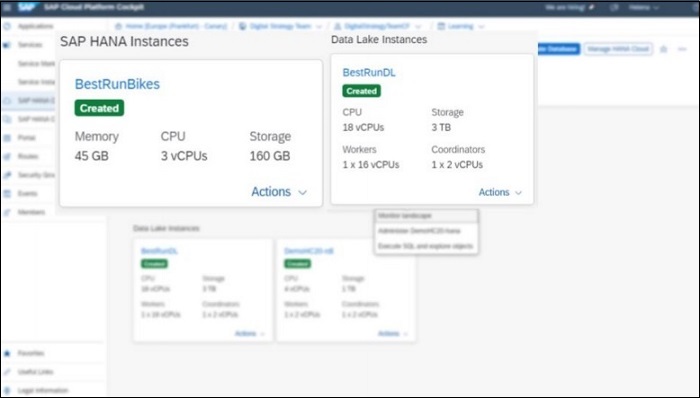The height and width of the screenshot is (398, 700).
Task: Click the Applications sidebar icon
Action: pyautogui.click(x=7, y=26)
